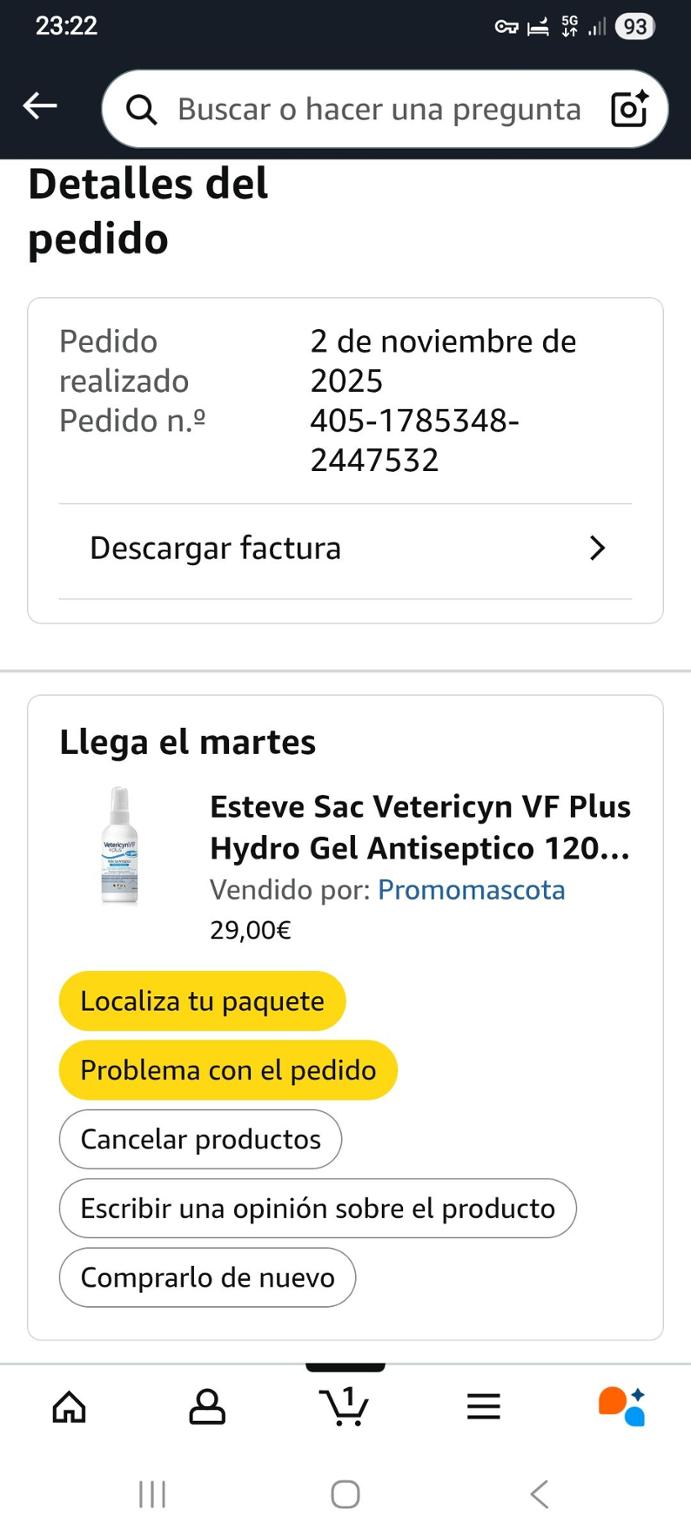Screen dimensions: 691x1536
Task: Open the Rufus AI assistant icon
Action: [621, 1406]
